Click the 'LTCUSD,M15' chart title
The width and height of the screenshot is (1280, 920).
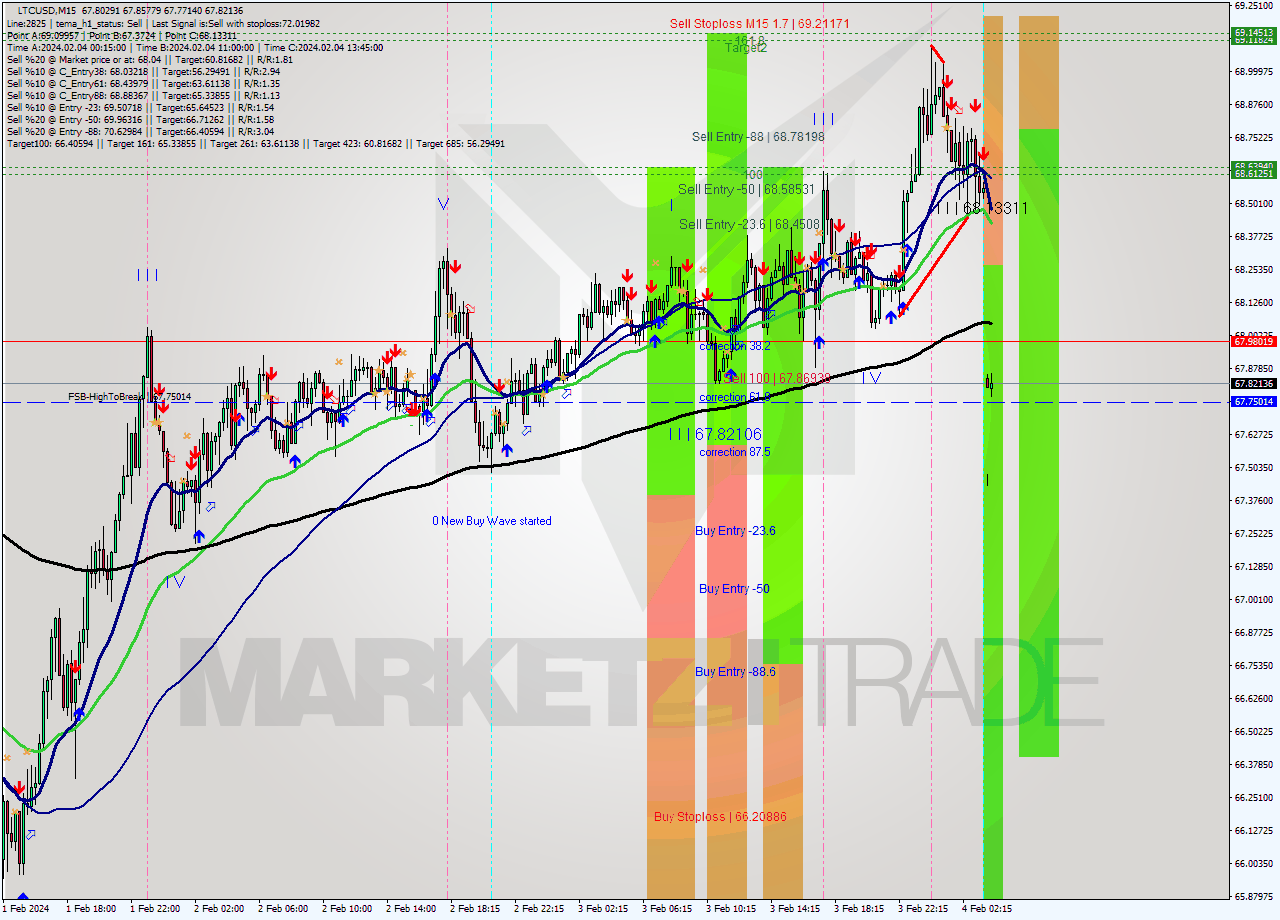click(x=48, y=9)
